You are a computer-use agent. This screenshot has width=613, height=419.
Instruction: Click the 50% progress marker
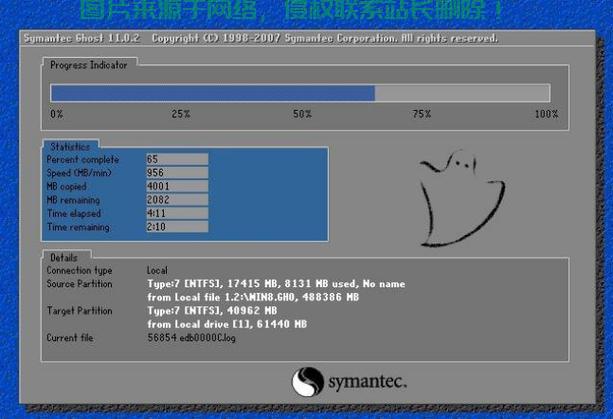(302, 114)
